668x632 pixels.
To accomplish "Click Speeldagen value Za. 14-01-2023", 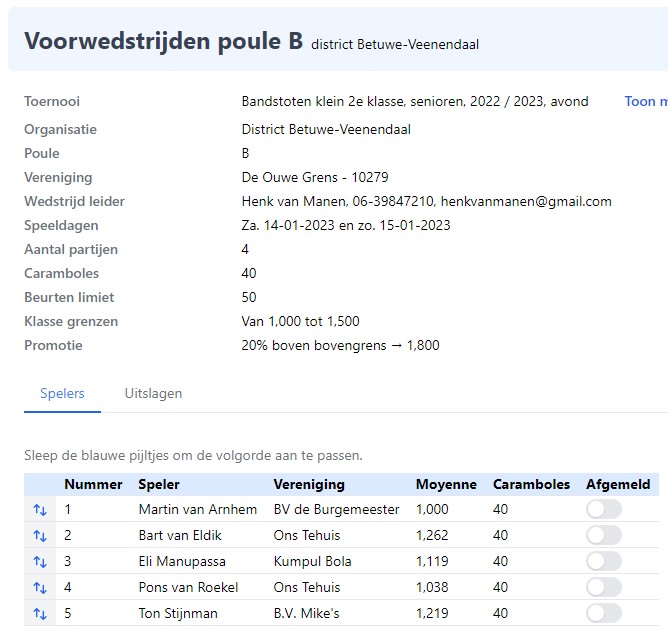I will [x=346, y=225].
